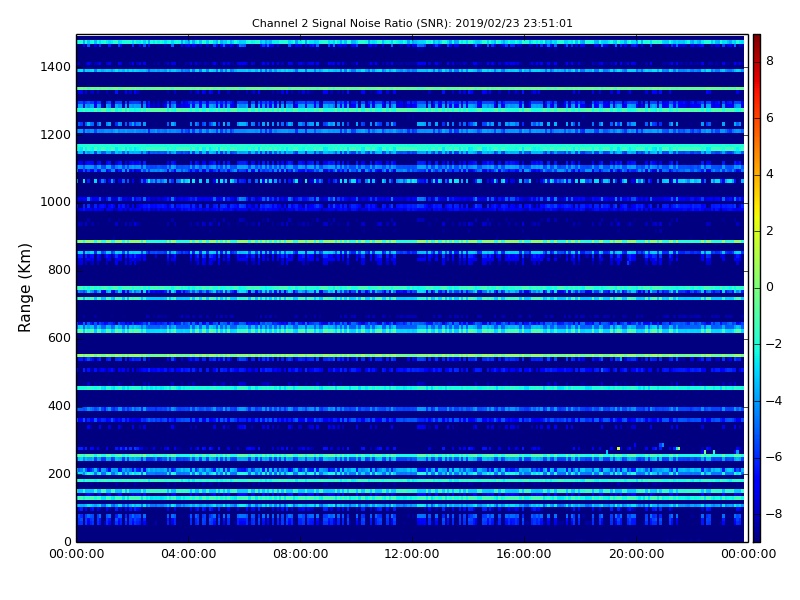Click the colorbar tick label -8

pos(773,514)
